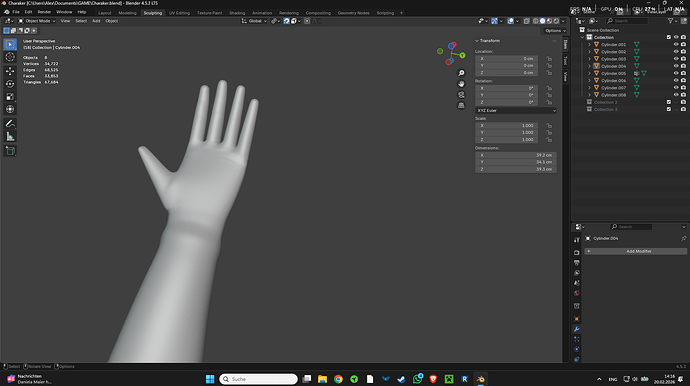
Task: Collapse the Transform panel
Action: pyautogui.click(x=477, y=40)
